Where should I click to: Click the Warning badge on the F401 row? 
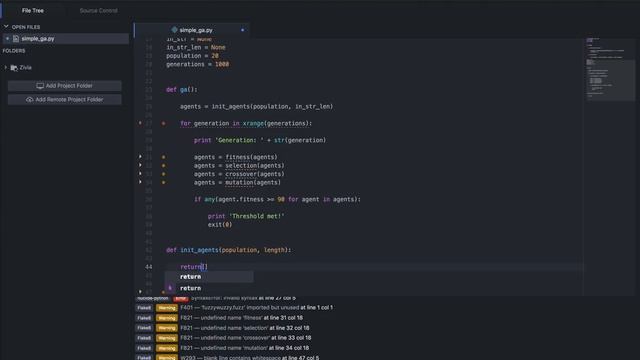167,308
